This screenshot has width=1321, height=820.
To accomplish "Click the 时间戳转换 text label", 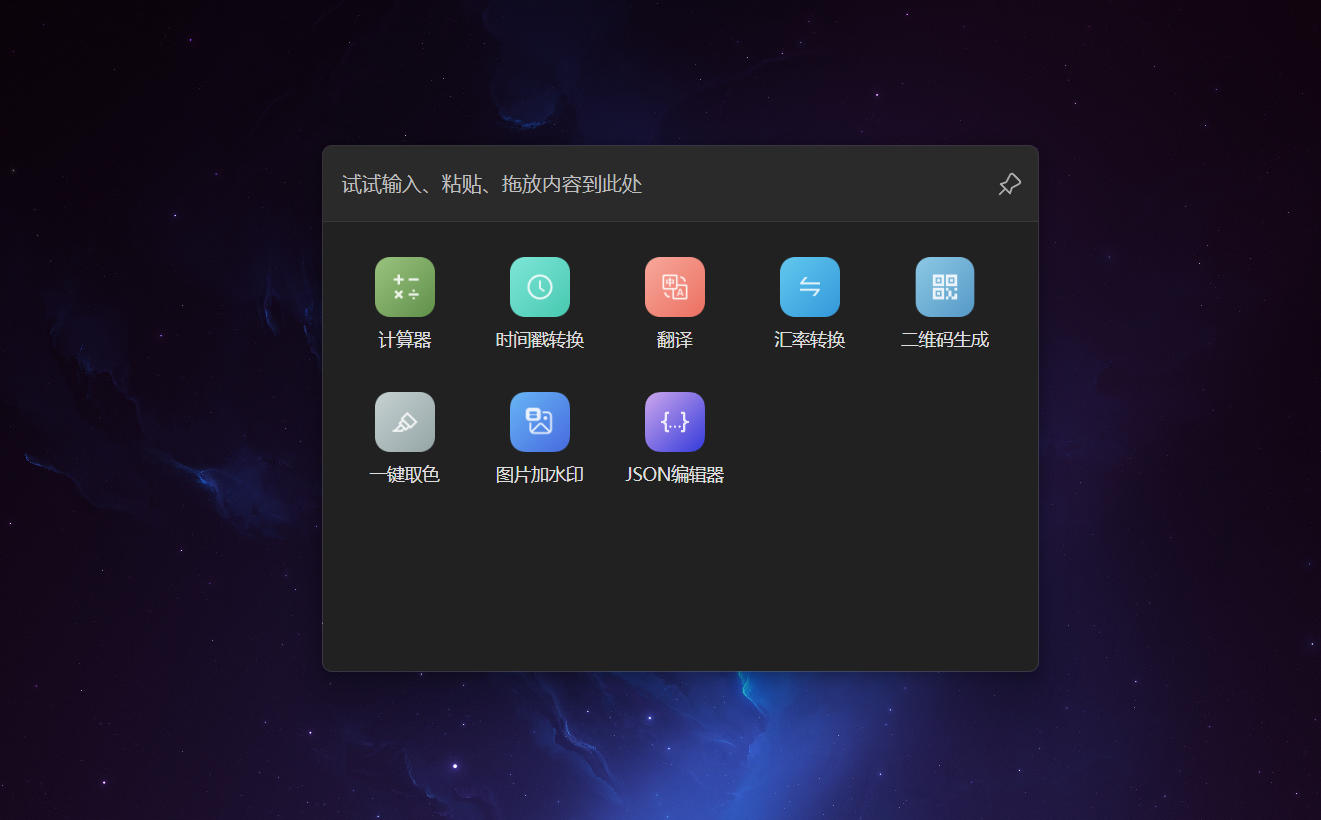I will pos(540,339).
